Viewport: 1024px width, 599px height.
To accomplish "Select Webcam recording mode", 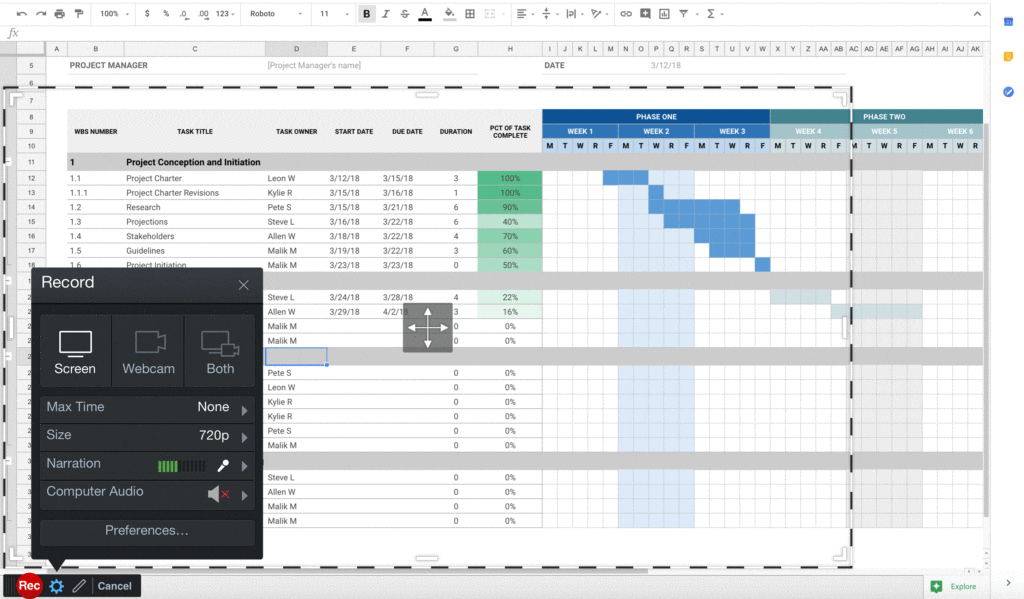I will 148,353.
